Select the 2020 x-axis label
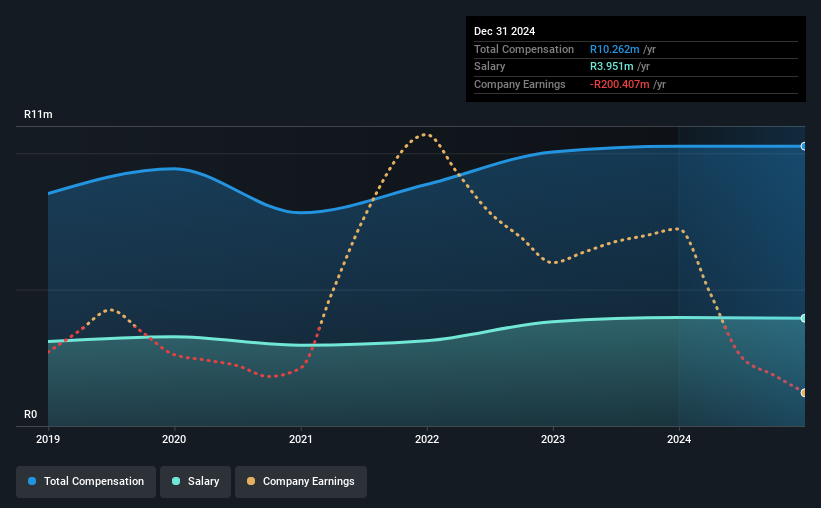The height and width of the screenshot is (508, 821). [x=174, y=439]
